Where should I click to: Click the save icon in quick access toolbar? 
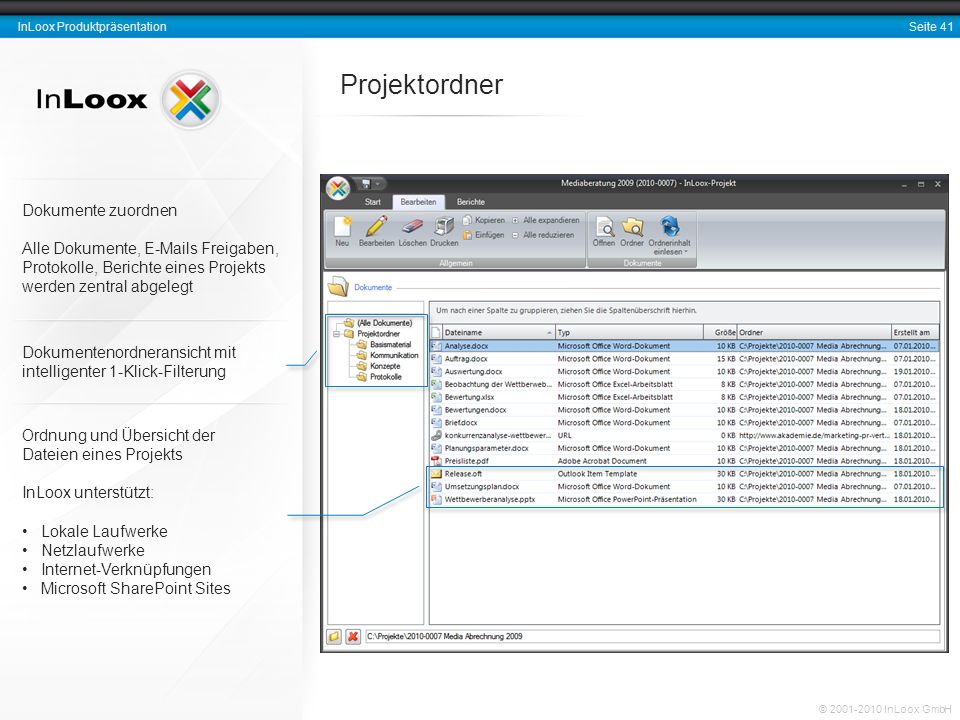[366, 184]
